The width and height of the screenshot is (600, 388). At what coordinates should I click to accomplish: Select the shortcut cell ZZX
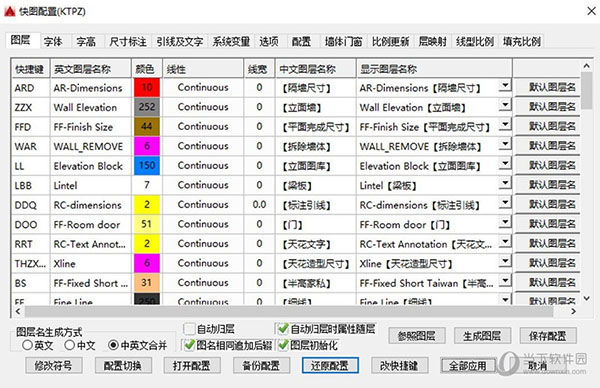click(31, 107)
